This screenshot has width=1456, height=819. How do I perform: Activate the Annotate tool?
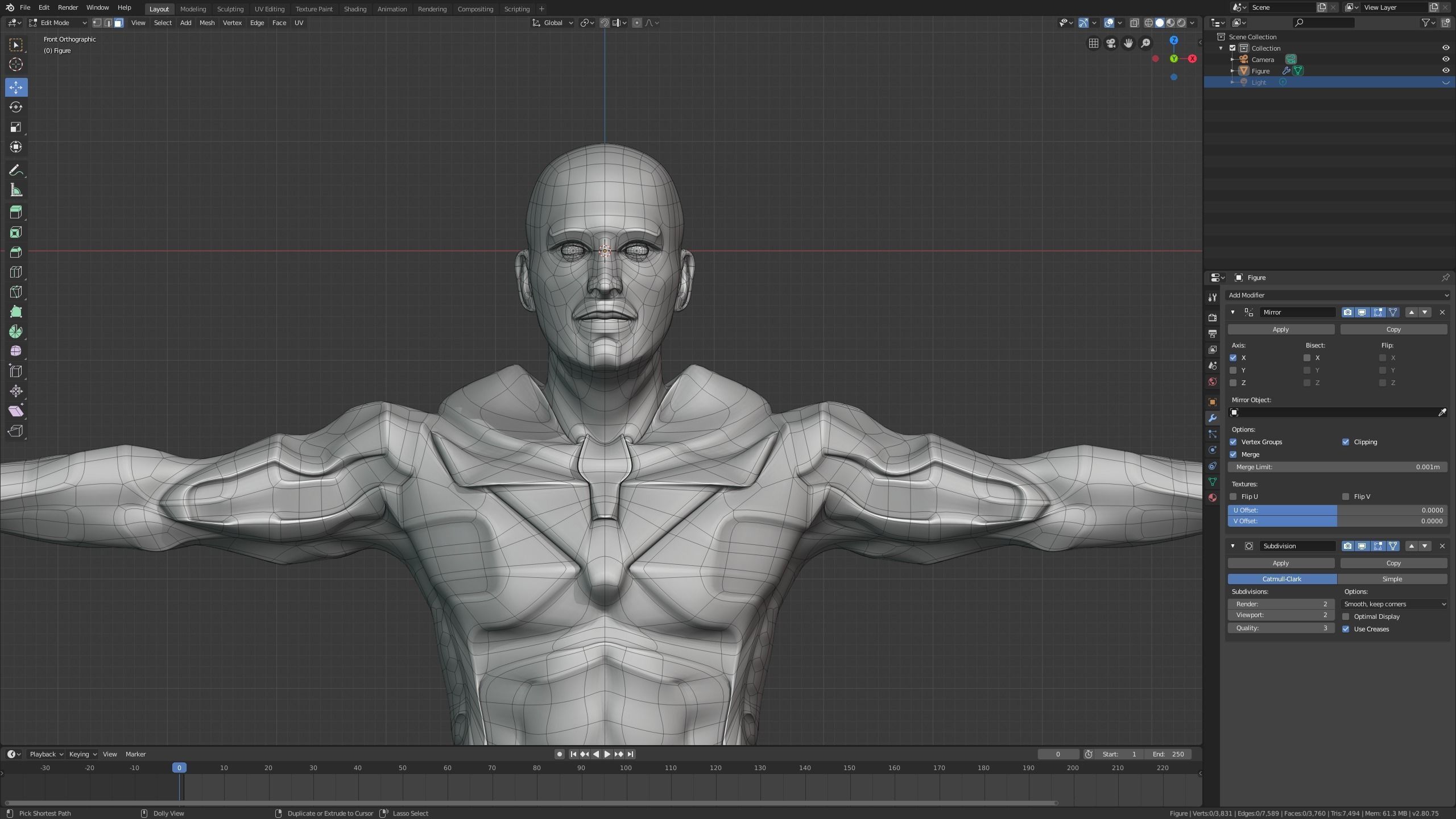coord(15,169)
